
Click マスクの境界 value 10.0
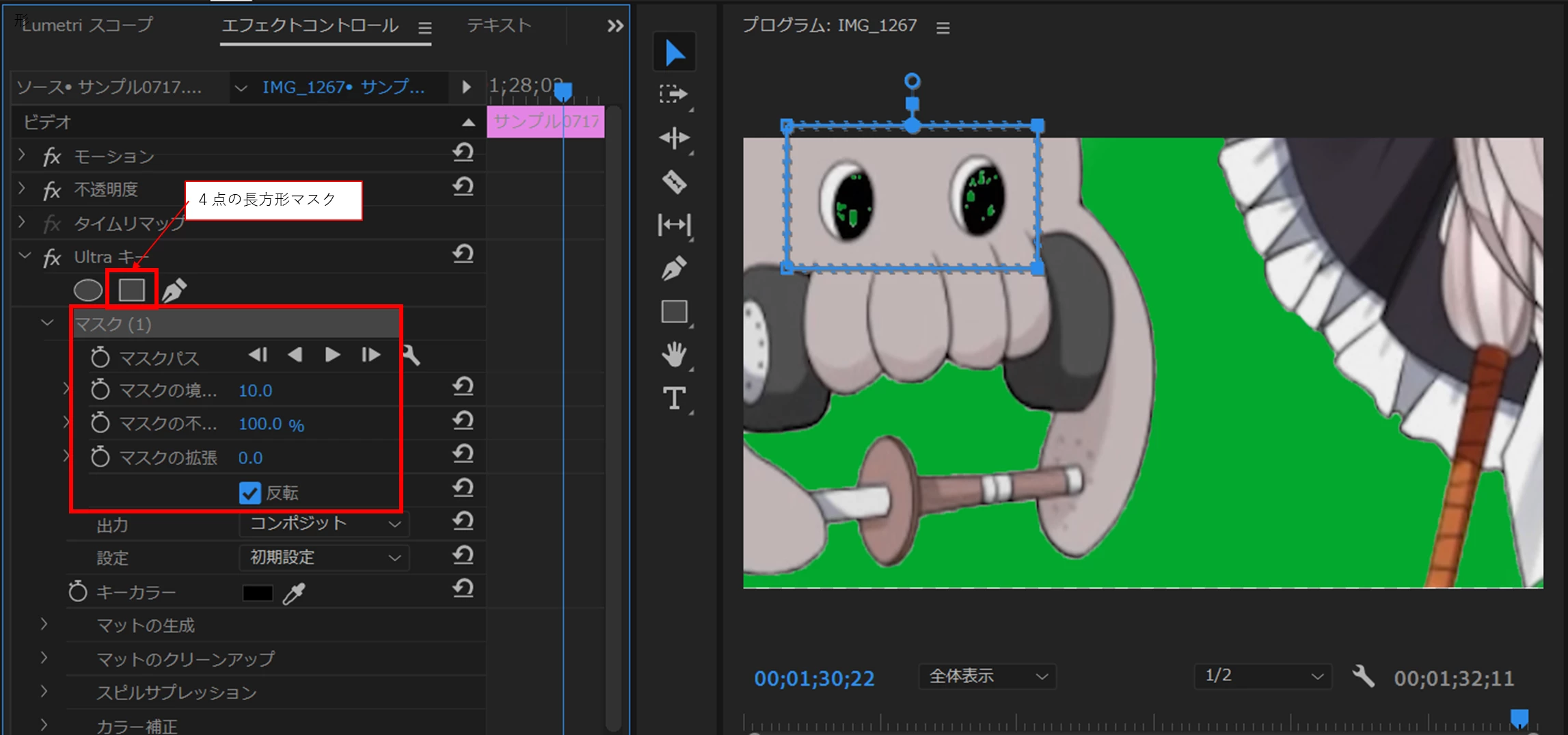(255, 390)
